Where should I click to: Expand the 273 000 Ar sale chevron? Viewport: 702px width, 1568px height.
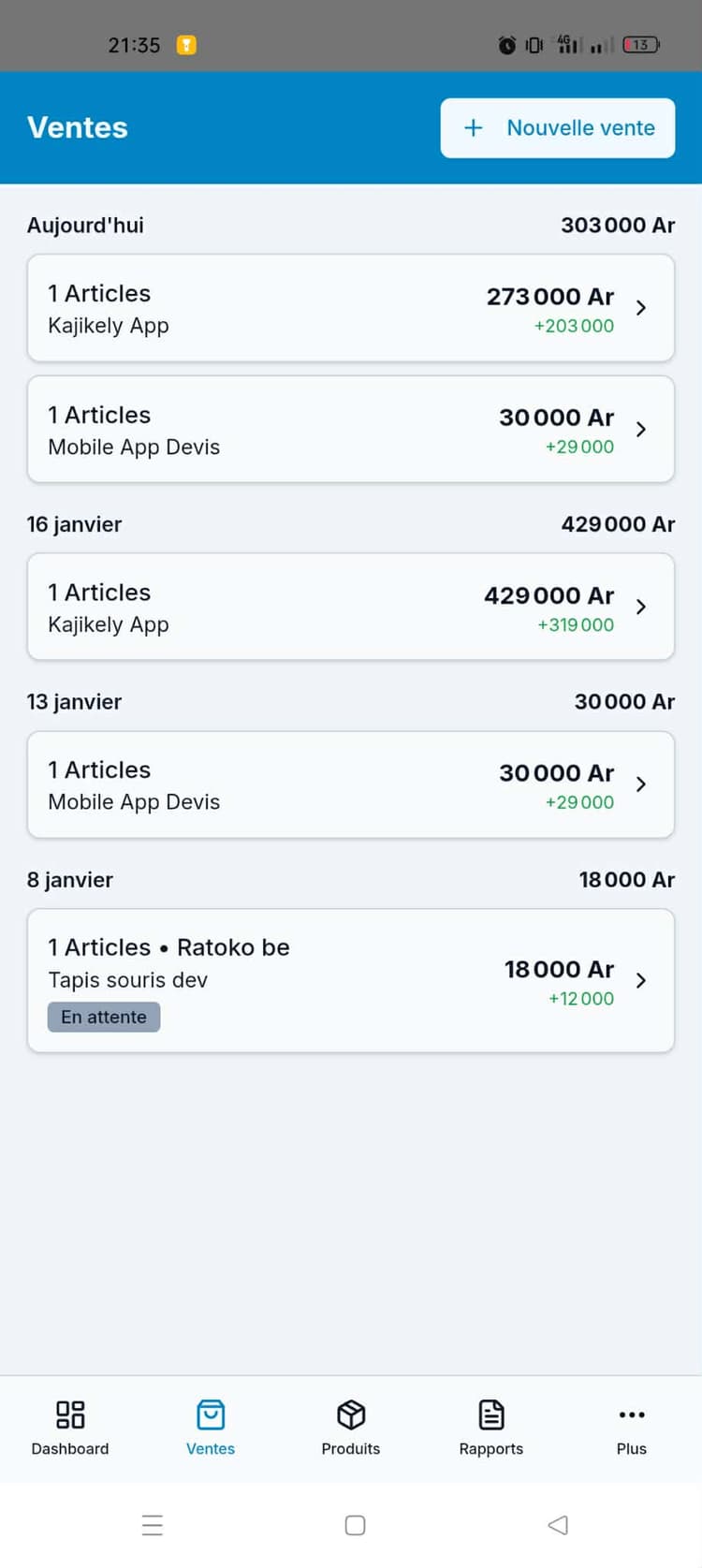tap(641, 308)
